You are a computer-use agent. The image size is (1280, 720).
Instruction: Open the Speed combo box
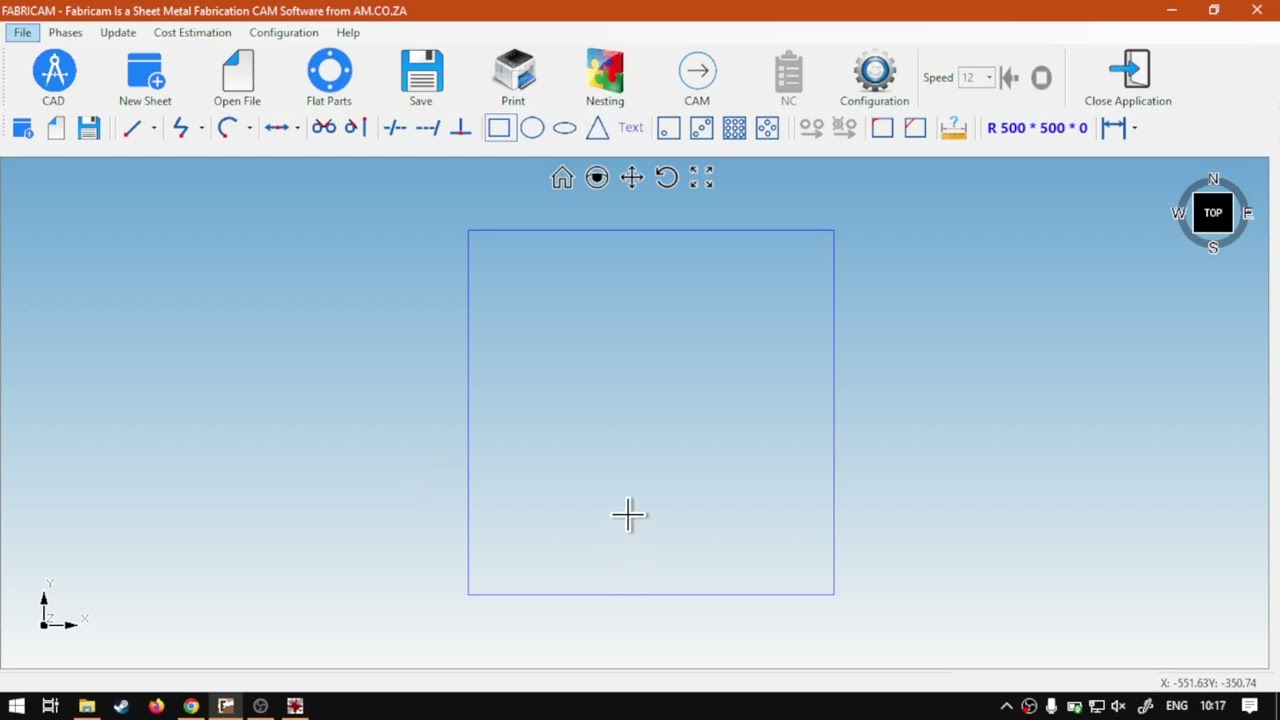pos(977,77)
